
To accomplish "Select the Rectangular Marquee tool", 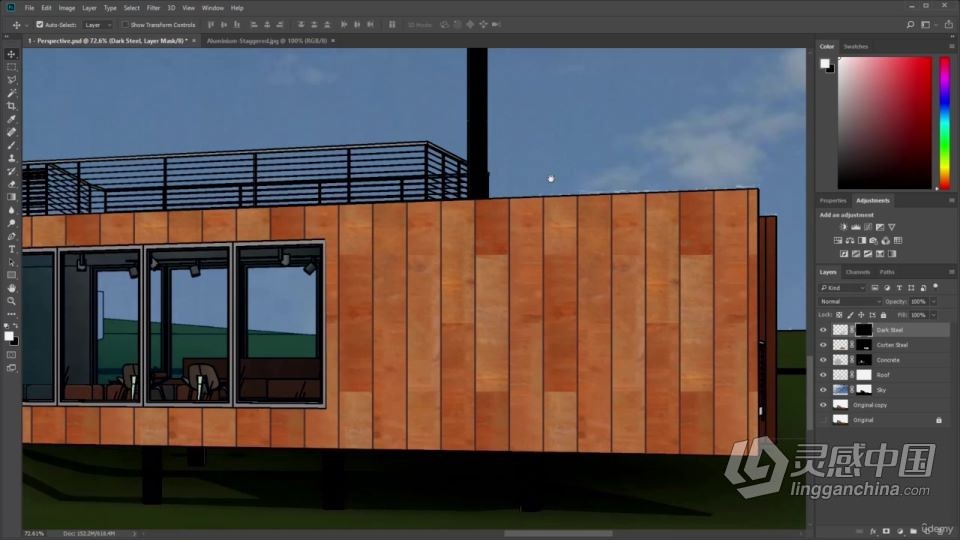I will [x=11, y=67].
